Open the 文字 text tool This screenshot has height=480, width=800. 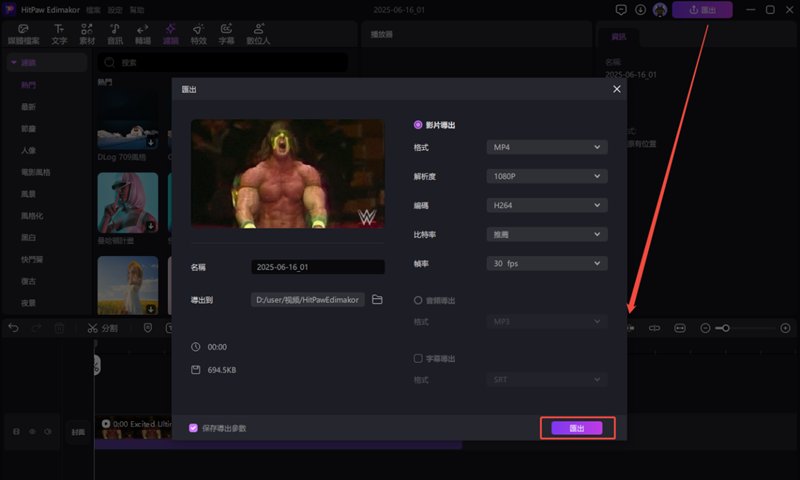[59, 34]
